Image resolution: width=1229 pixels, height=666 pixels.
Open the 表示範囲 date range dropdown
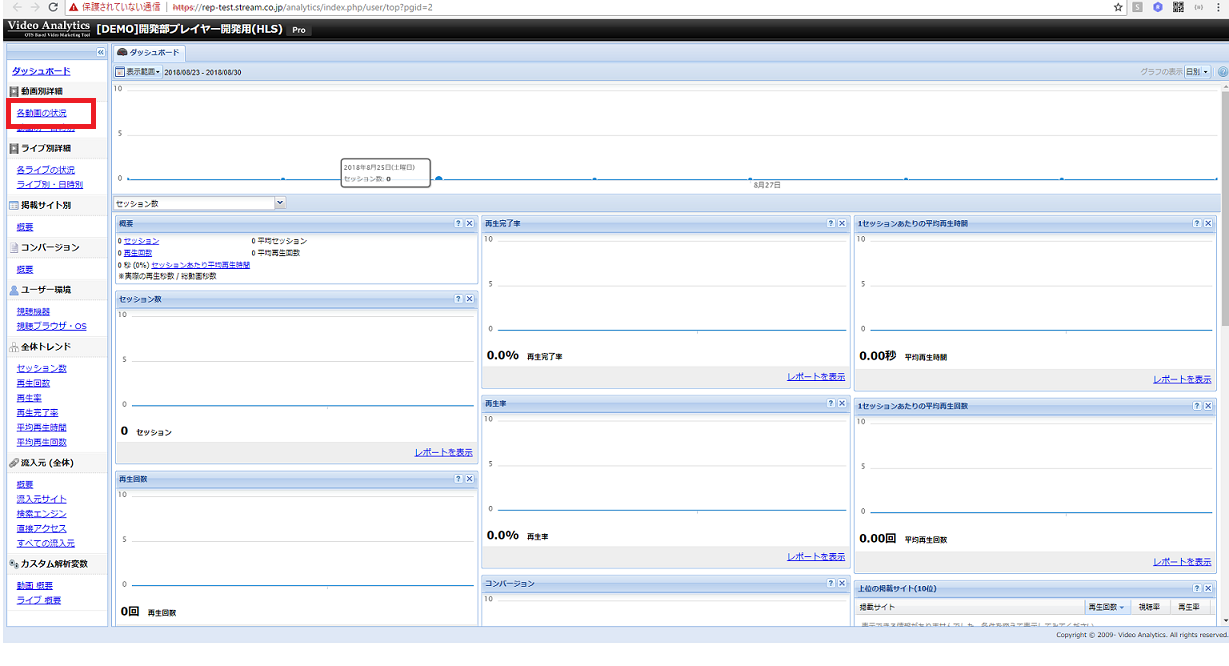(x=137, y=72)
